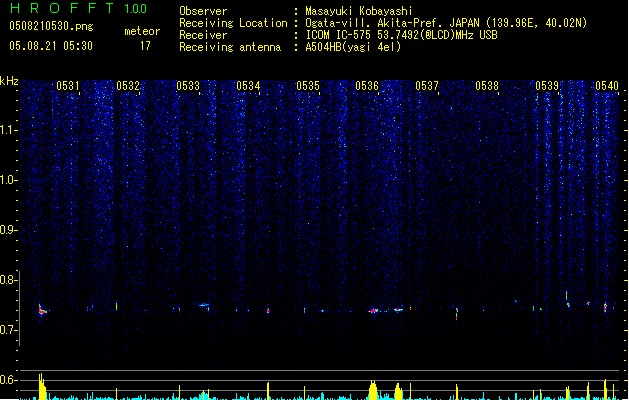Click the red meteor echo at 0536

pos(373,311)
